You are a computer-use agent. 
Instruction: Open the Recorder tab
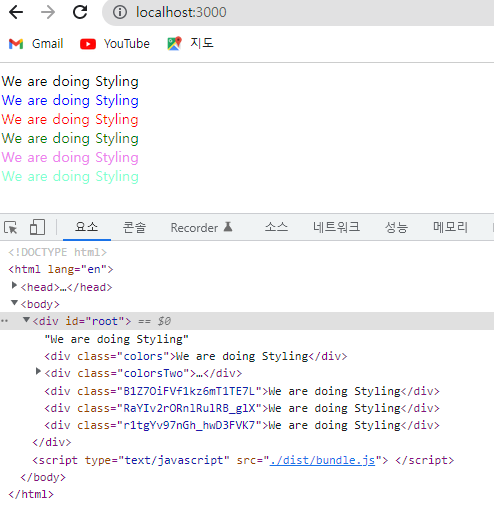tap(201, 227)
